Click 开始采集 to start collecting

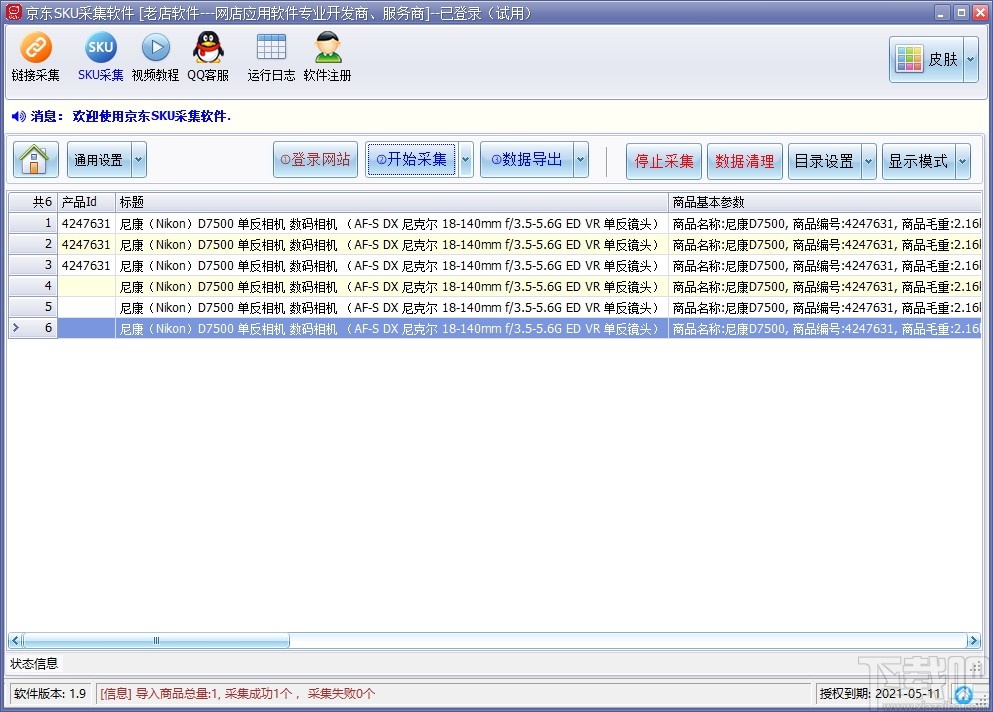click(x=412, y=160)
